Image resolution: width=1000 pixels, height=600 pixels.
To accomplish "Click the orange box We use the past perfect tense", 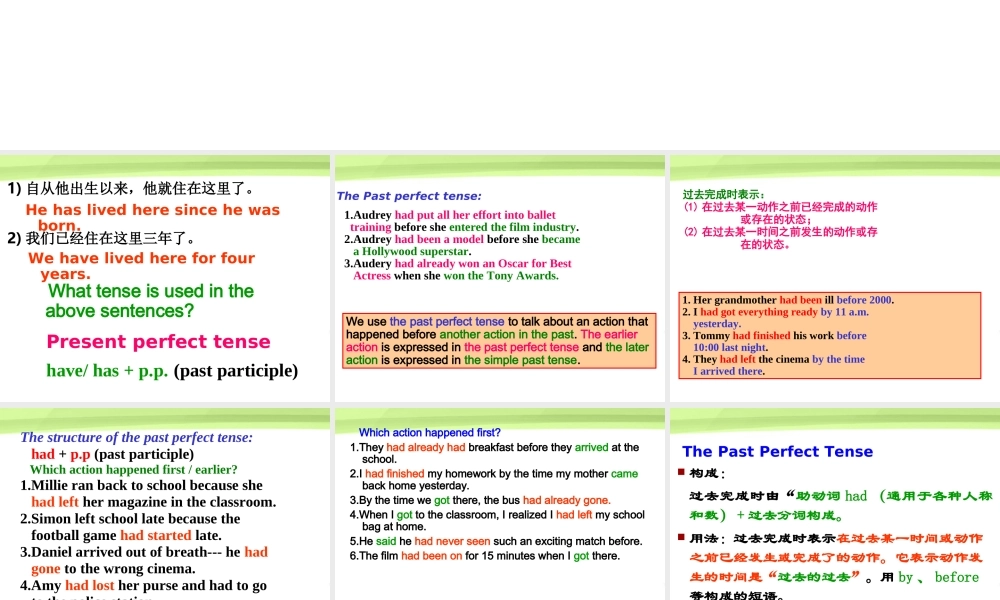I will coord(499,340).
